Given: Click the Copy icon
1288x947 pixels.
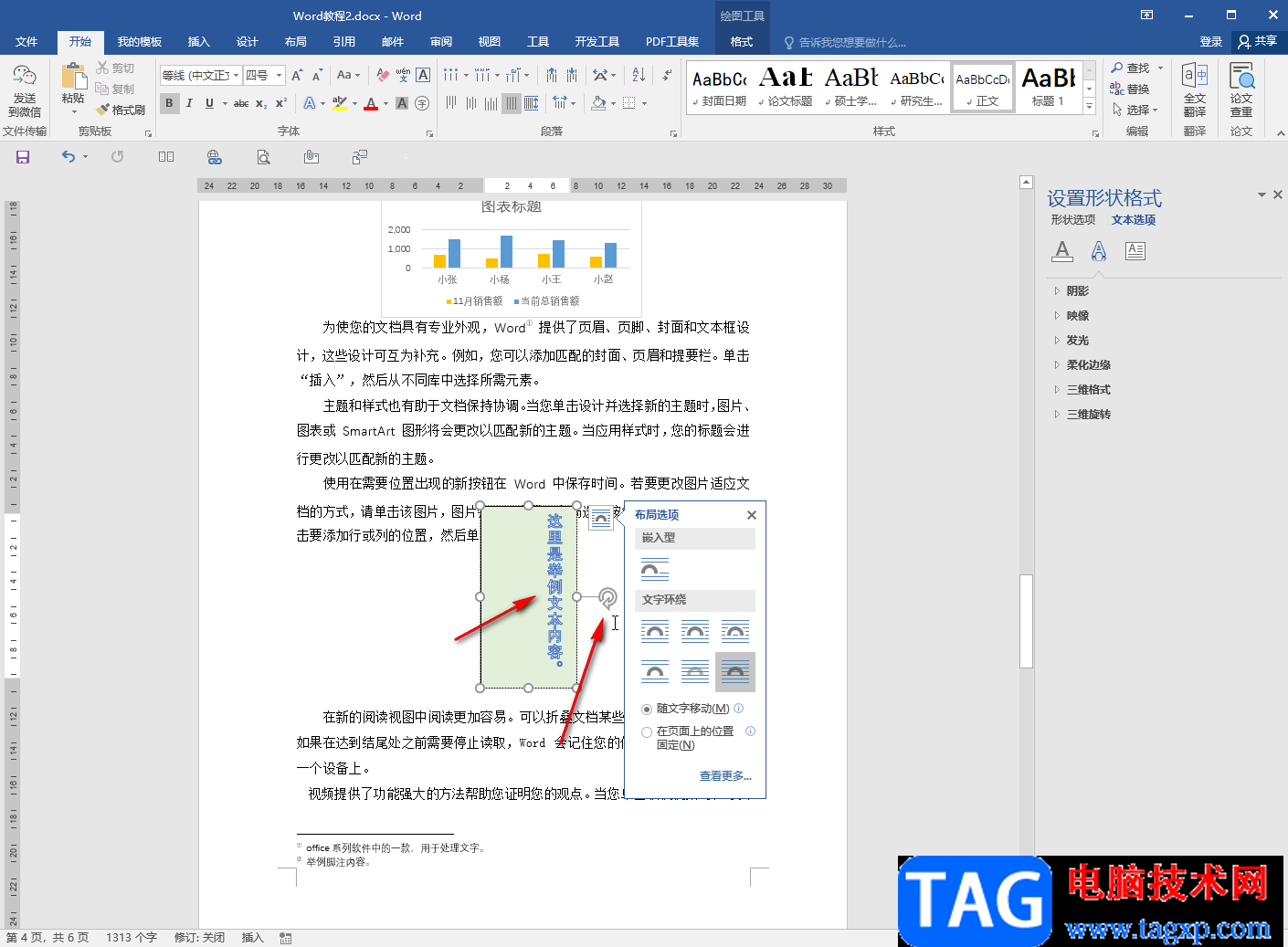Looking at the screenshot, I should [x=115, y=89].
